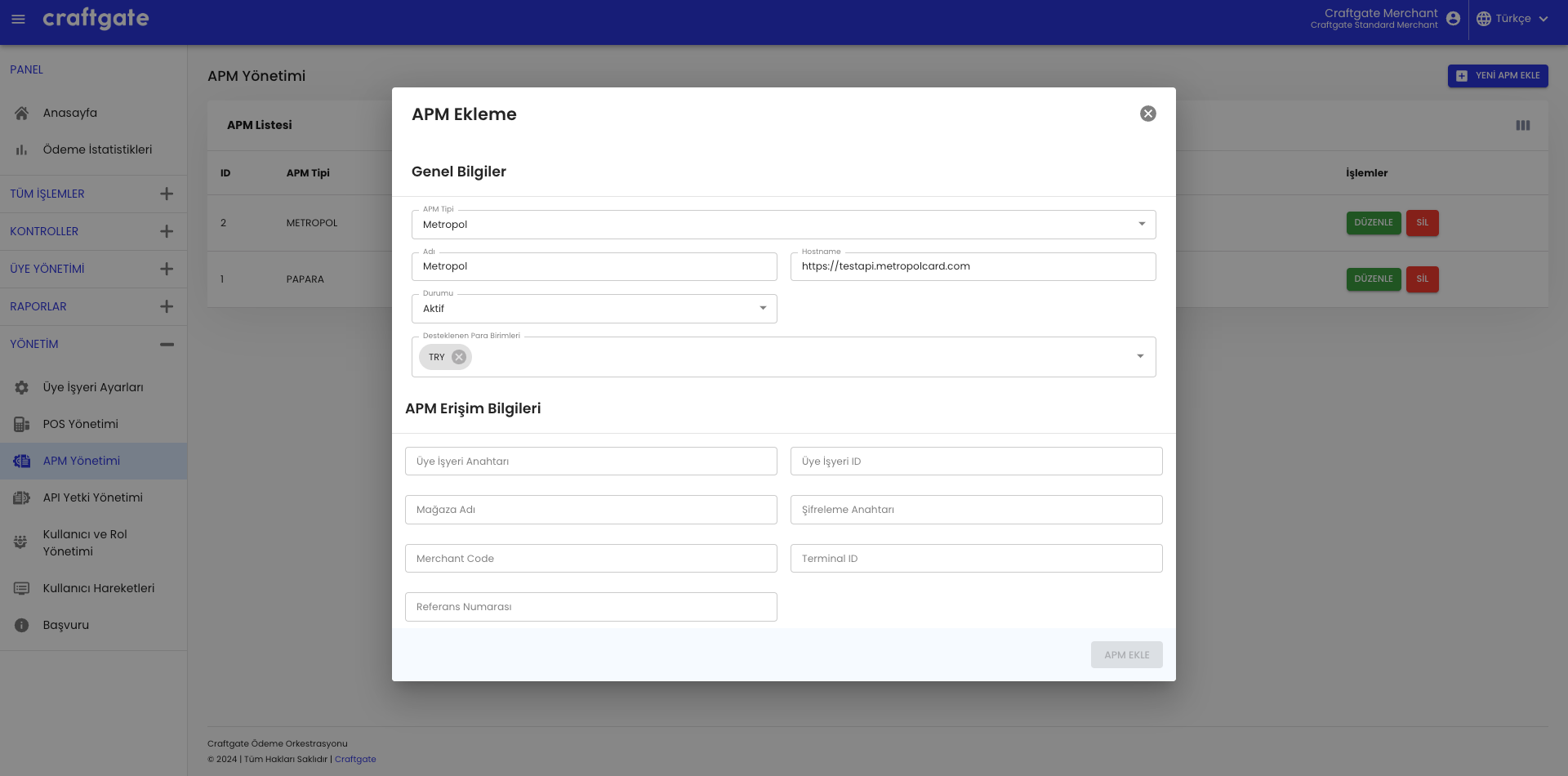Open the Durumu dropdown
This screenshot has height=776, width=1568.
click(595, 309)
